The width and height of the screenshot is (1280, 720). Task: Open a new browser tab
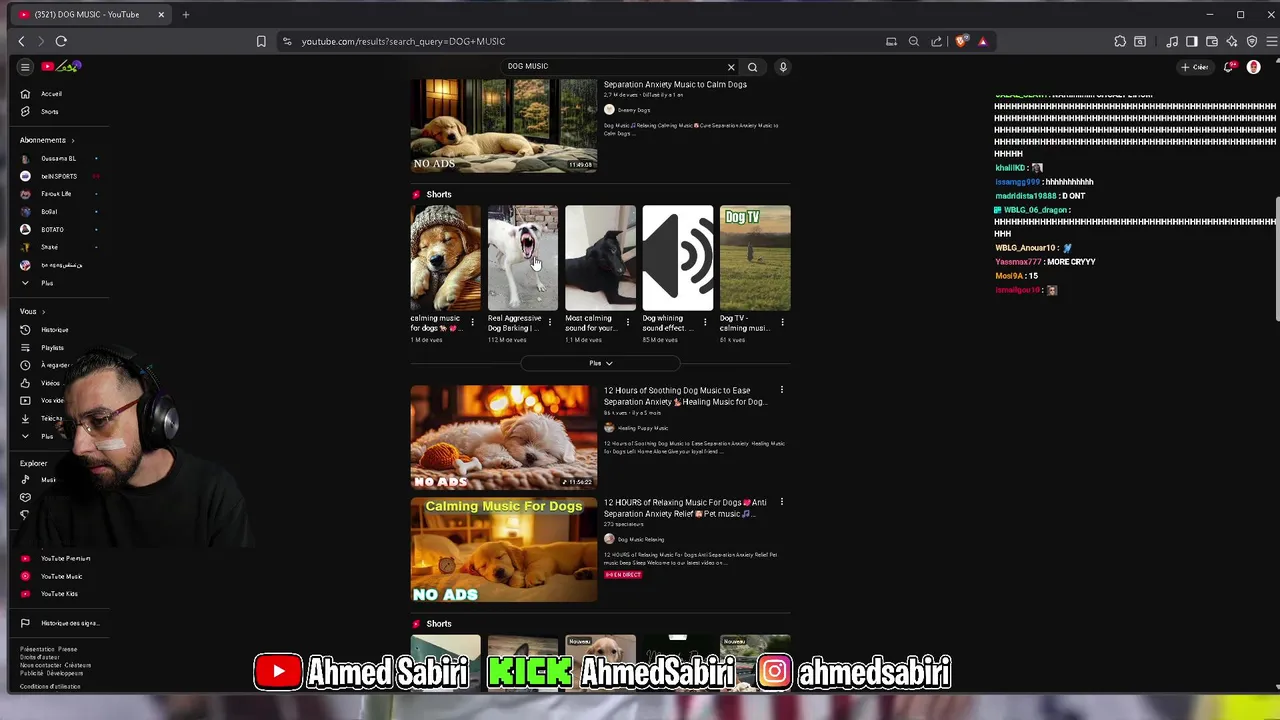click(x=185, y=15)
